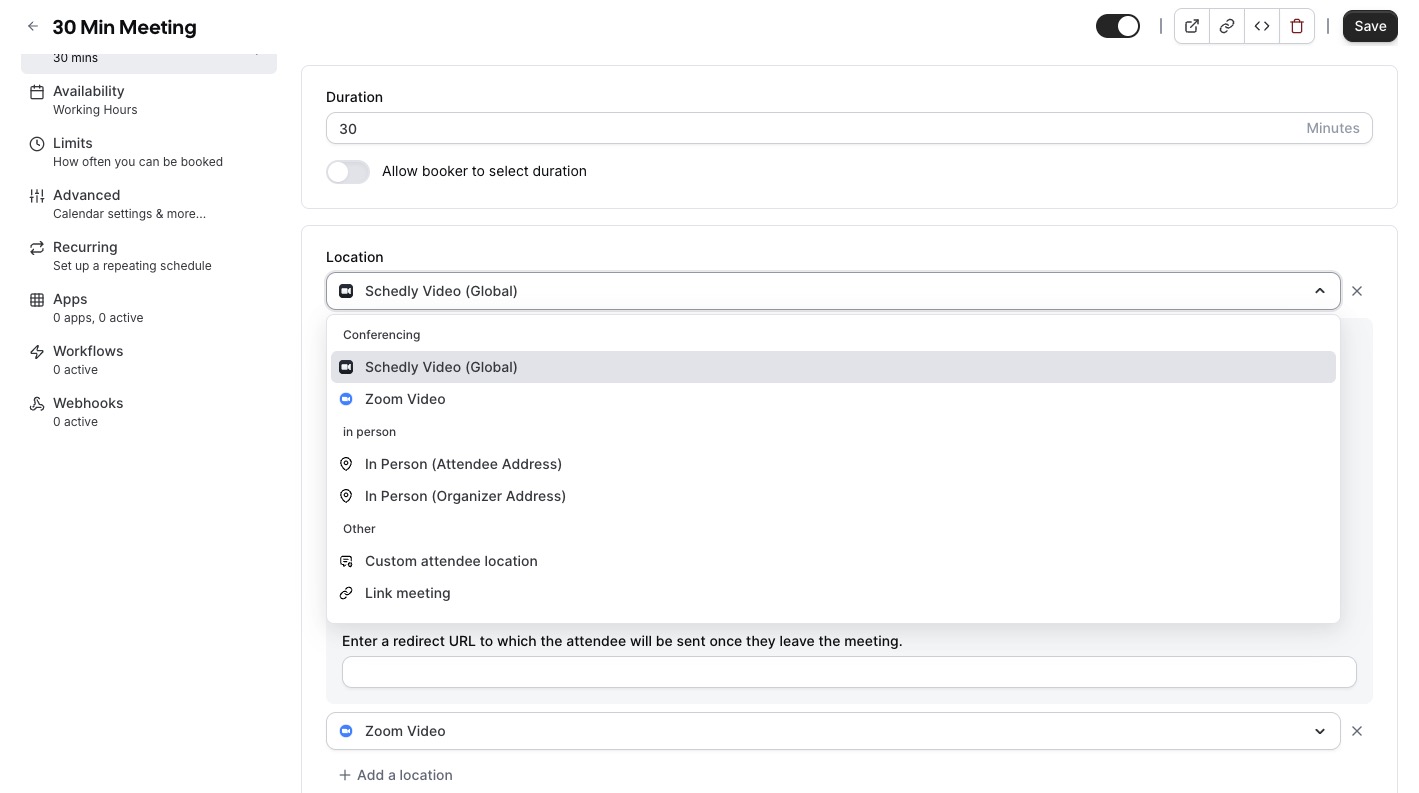
Task: Open the Apps section
Action: [149, 308]
